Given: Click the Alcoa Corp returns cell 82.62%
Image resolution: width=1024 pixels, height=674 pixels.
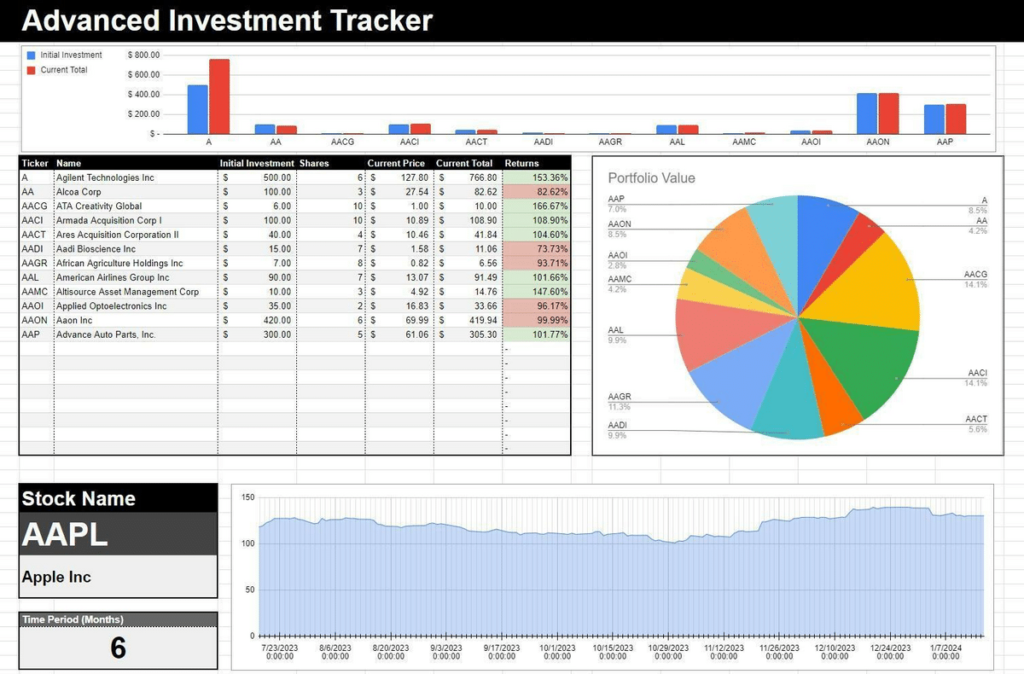Looking at the screenshot, I should [536, 191].
